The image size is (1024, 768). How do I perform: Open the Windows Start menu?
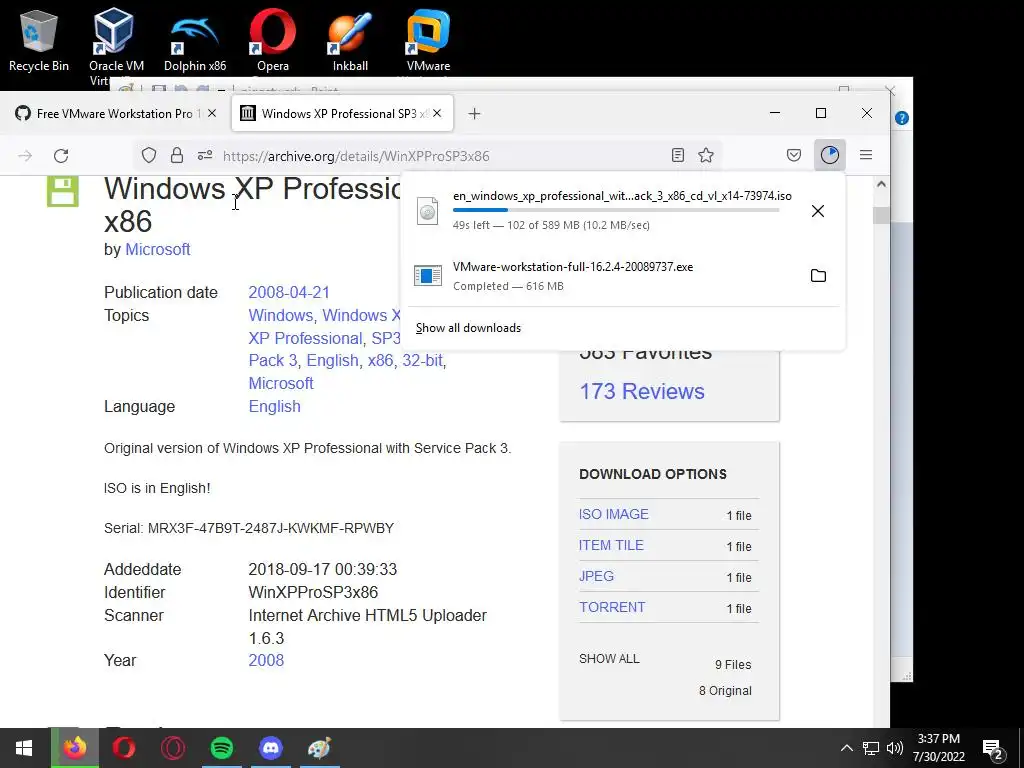24,748
